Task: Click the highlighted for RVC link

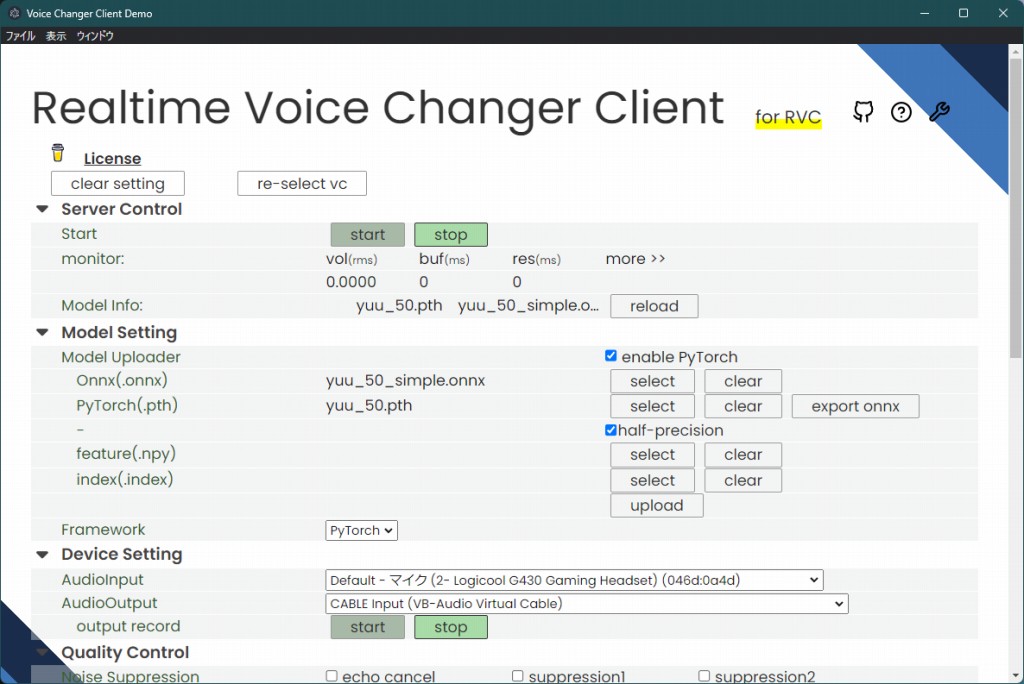Action: coord(788,117)
